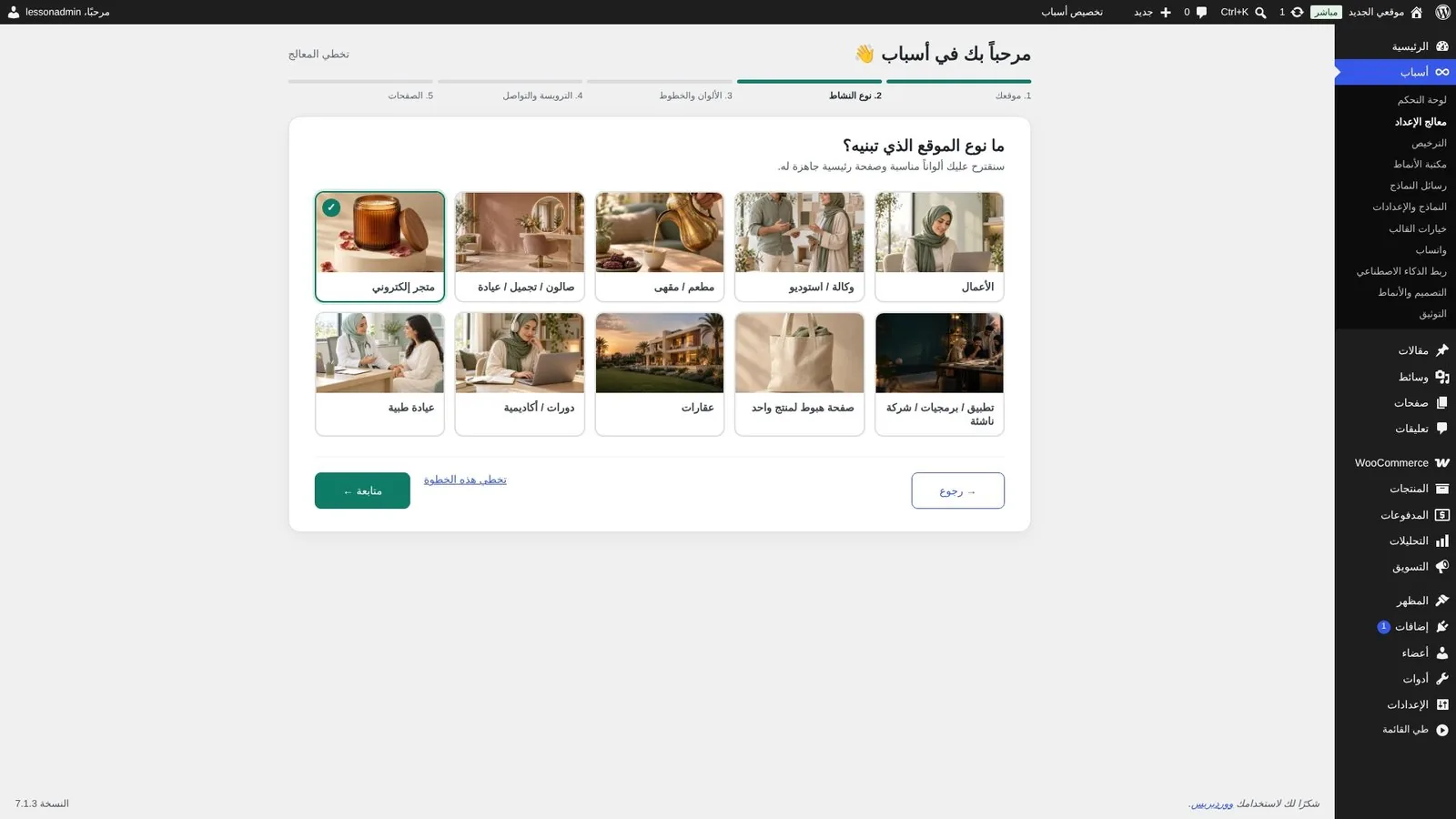
Task: Open the site home icon in admin bar
Action: click(x=1416, y=12)
